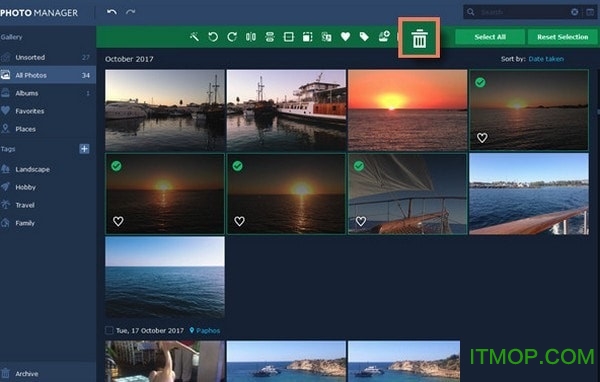The height and width of the screenshot is (382, 600).
Task: Open the Date taken sort dropdown
Action: [x=546, y=59]
